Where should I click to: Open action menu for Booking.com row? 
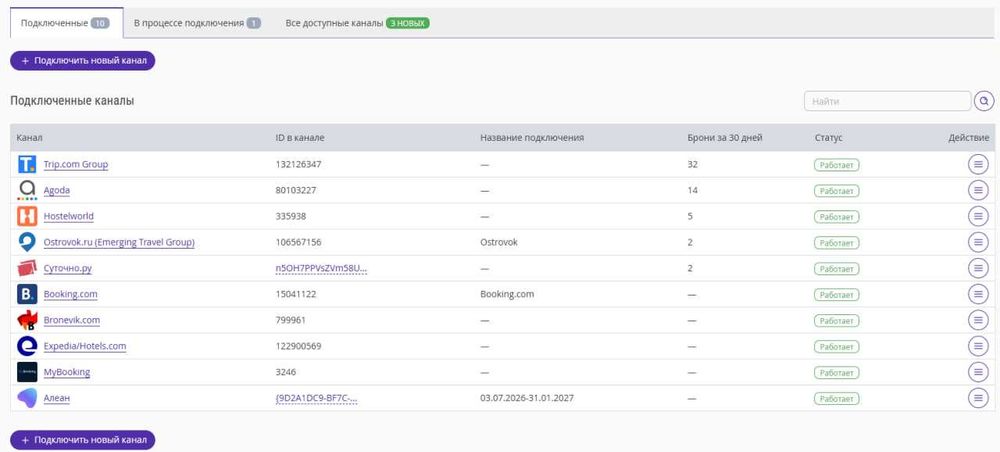(x=978, y=294)
